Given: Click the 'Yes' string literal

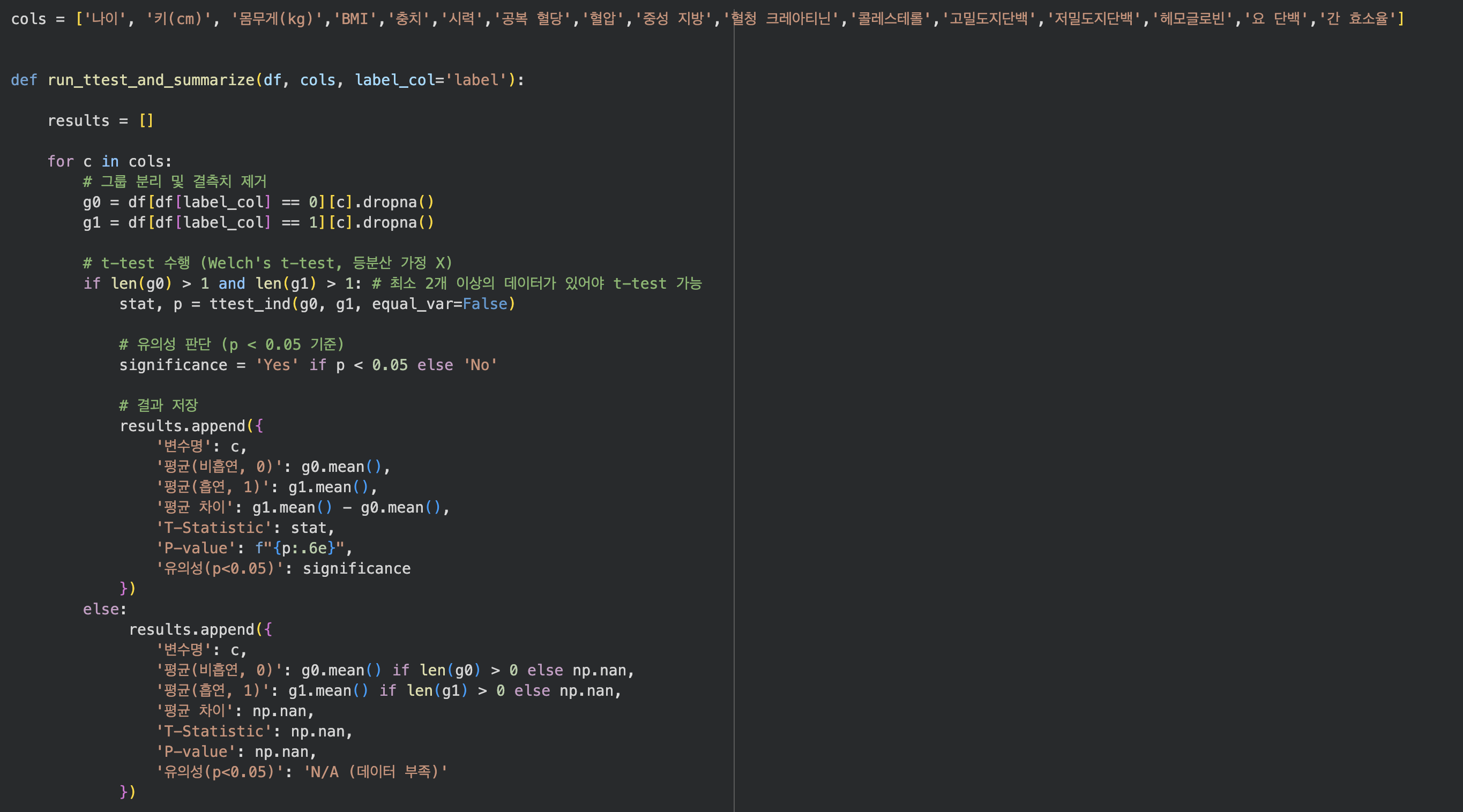Looking at the screenshot, I should (x=277, y=365).
